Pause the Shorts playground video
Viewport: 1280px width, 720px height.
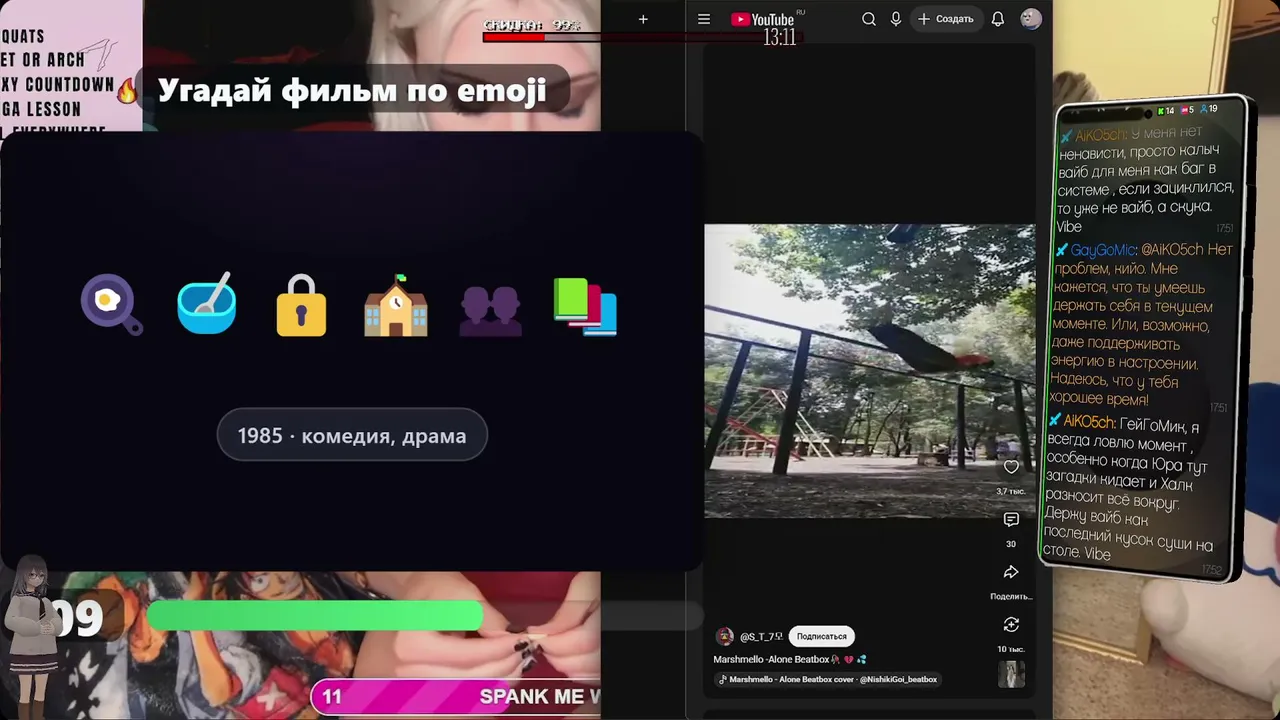(870, 371)
